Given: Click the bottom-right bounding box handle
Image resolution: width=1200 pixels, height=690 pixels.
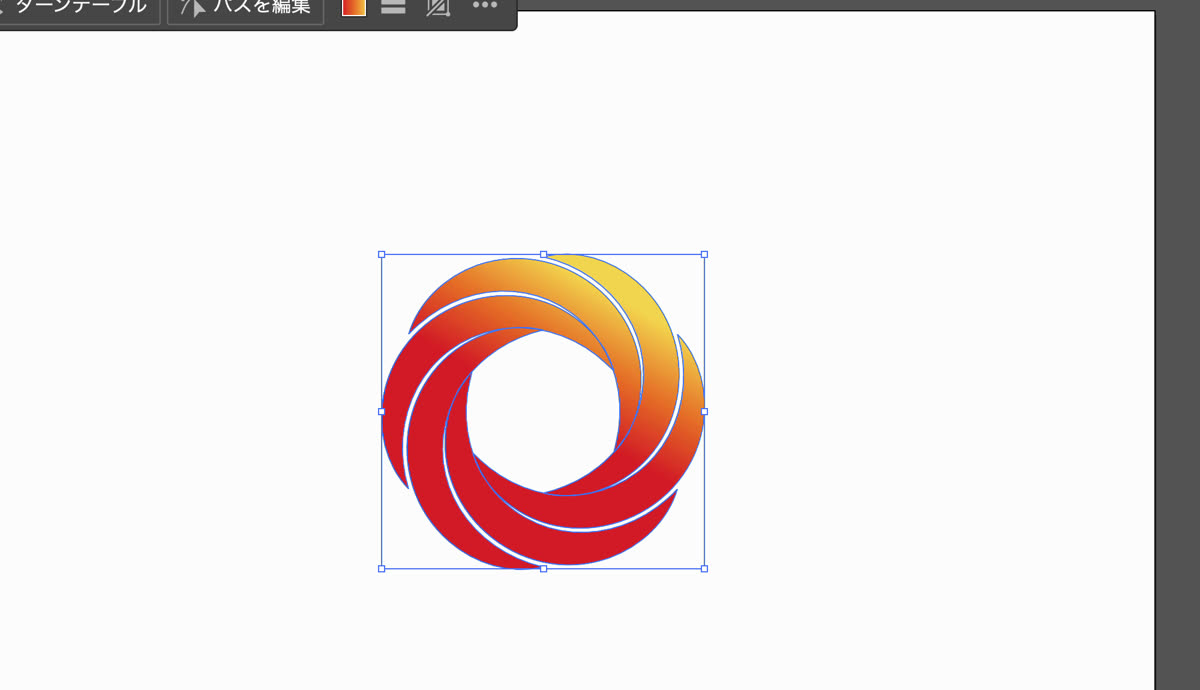Looking at the screenshot, I should [704, 568].
